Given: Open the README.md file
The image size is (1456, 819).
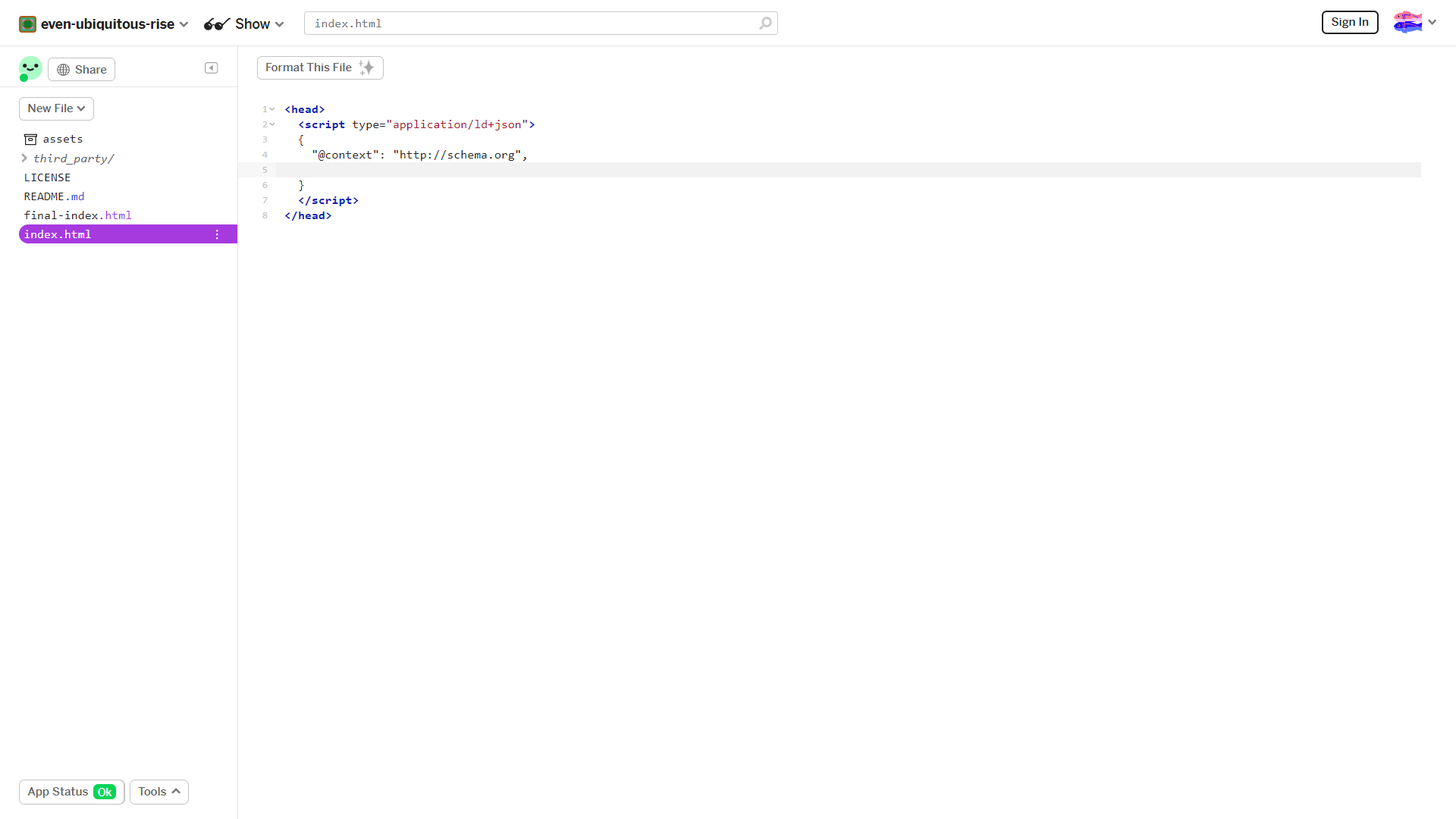Looking at the screenshot, I should click(x=54, y=196).
